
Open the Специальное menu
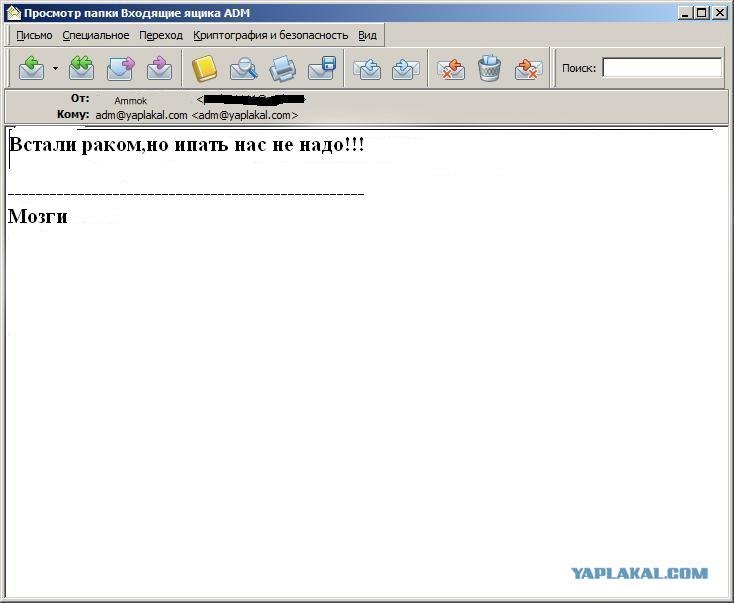click(96, 36)
